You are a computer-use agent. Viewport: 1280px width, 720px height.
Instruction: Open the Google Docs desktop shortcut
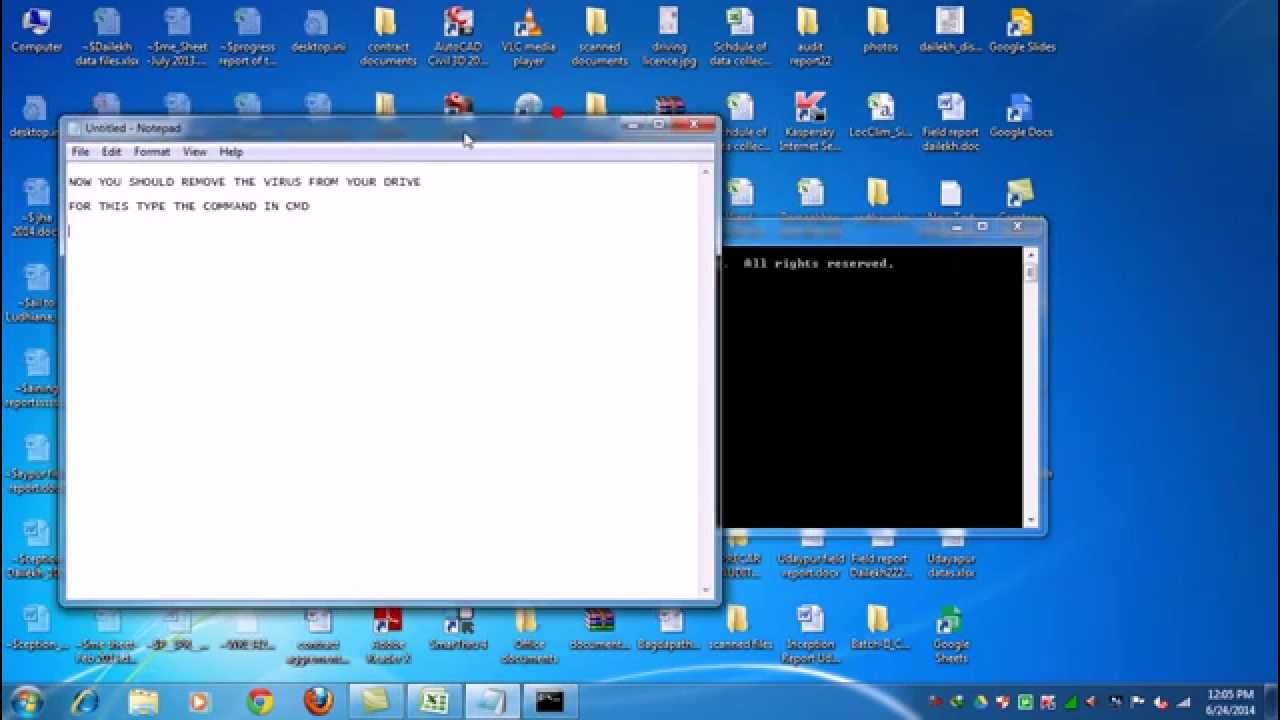pos(1020,116)
